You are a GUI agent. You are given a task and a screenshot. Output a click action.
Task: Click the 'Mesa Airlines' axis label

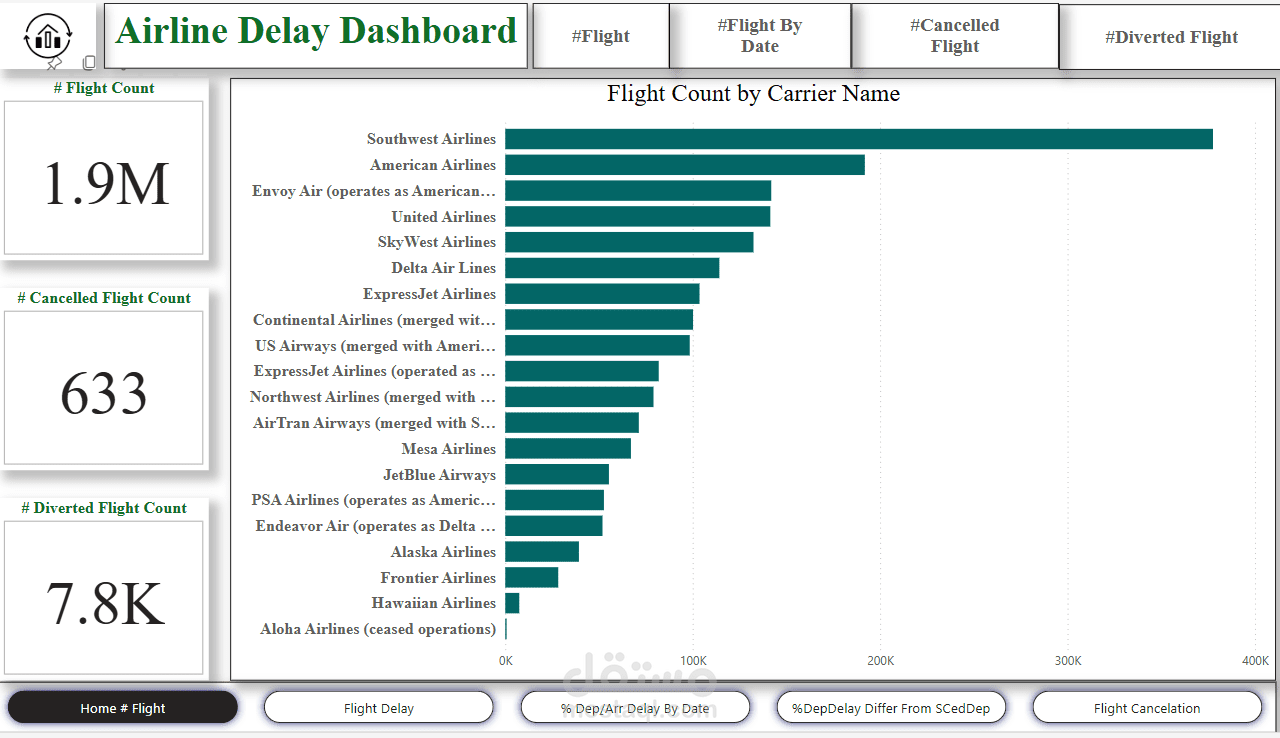coord(449,449)
